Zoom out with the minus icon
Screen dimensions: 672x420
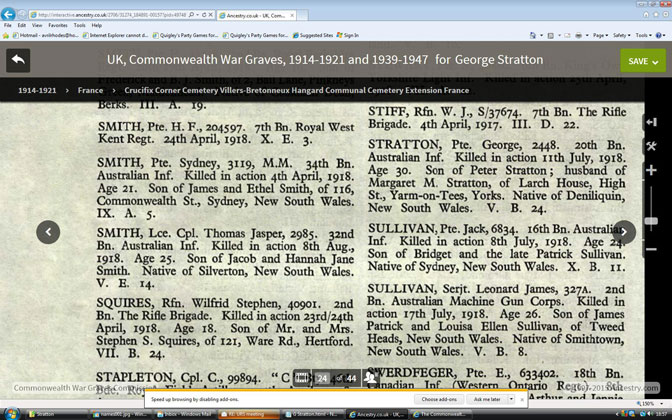tap(651, 249)
